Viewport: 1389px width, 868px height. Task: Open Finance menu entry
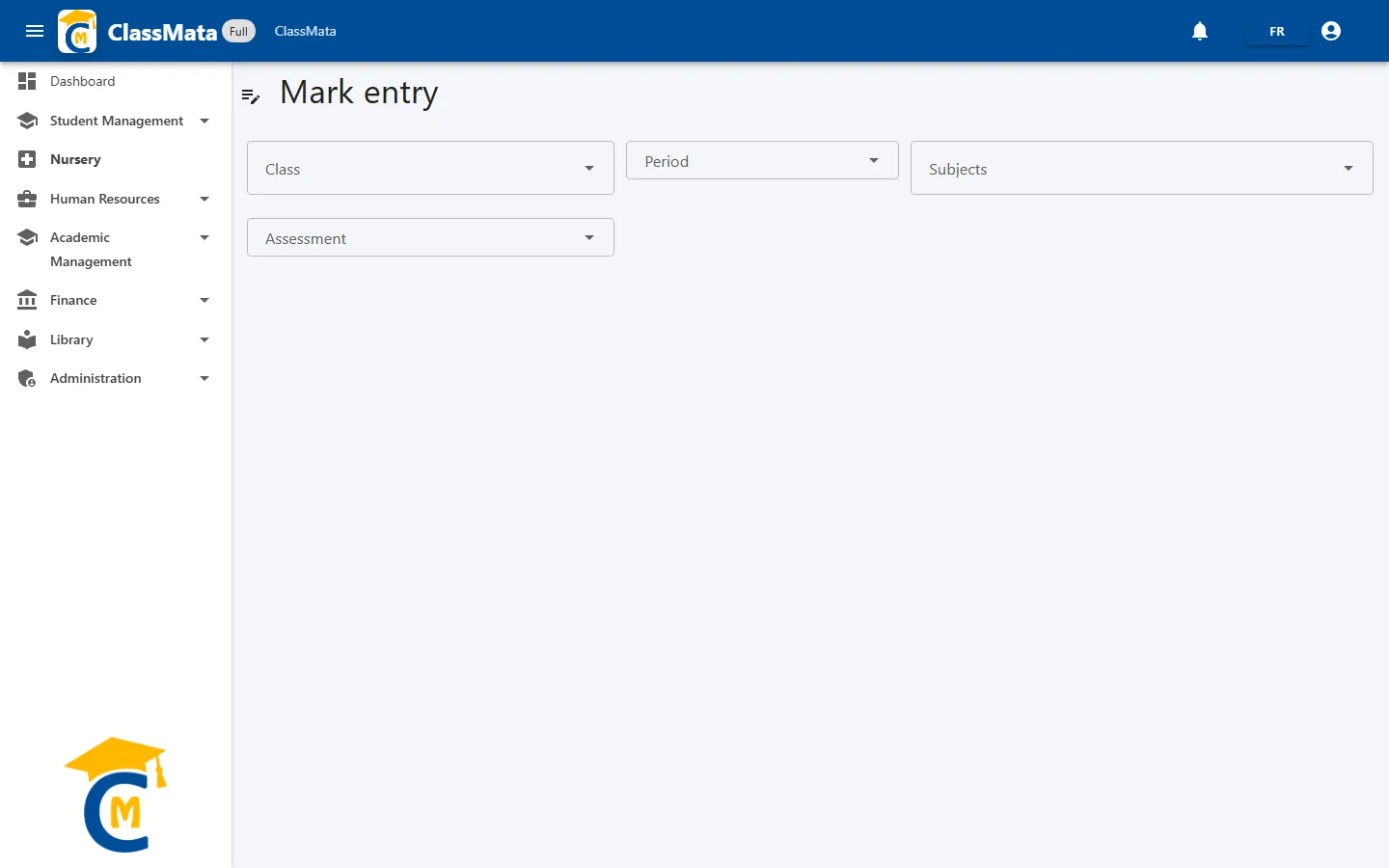click(x=116, y=300)
